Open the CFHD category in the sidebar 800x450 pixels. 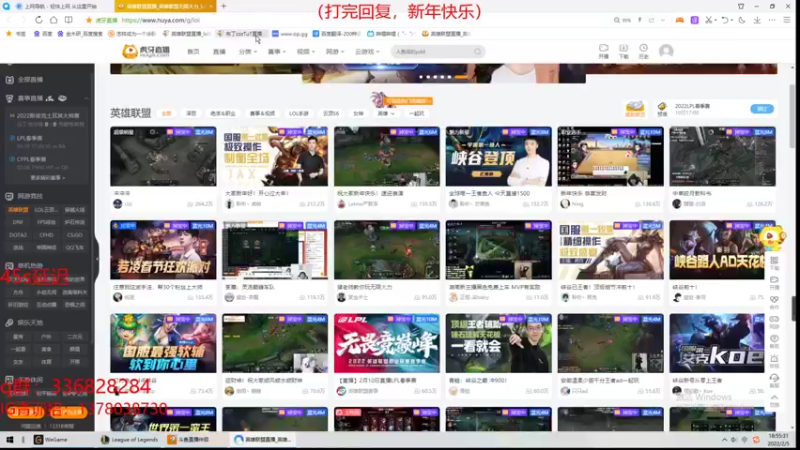tap(46, 235)
